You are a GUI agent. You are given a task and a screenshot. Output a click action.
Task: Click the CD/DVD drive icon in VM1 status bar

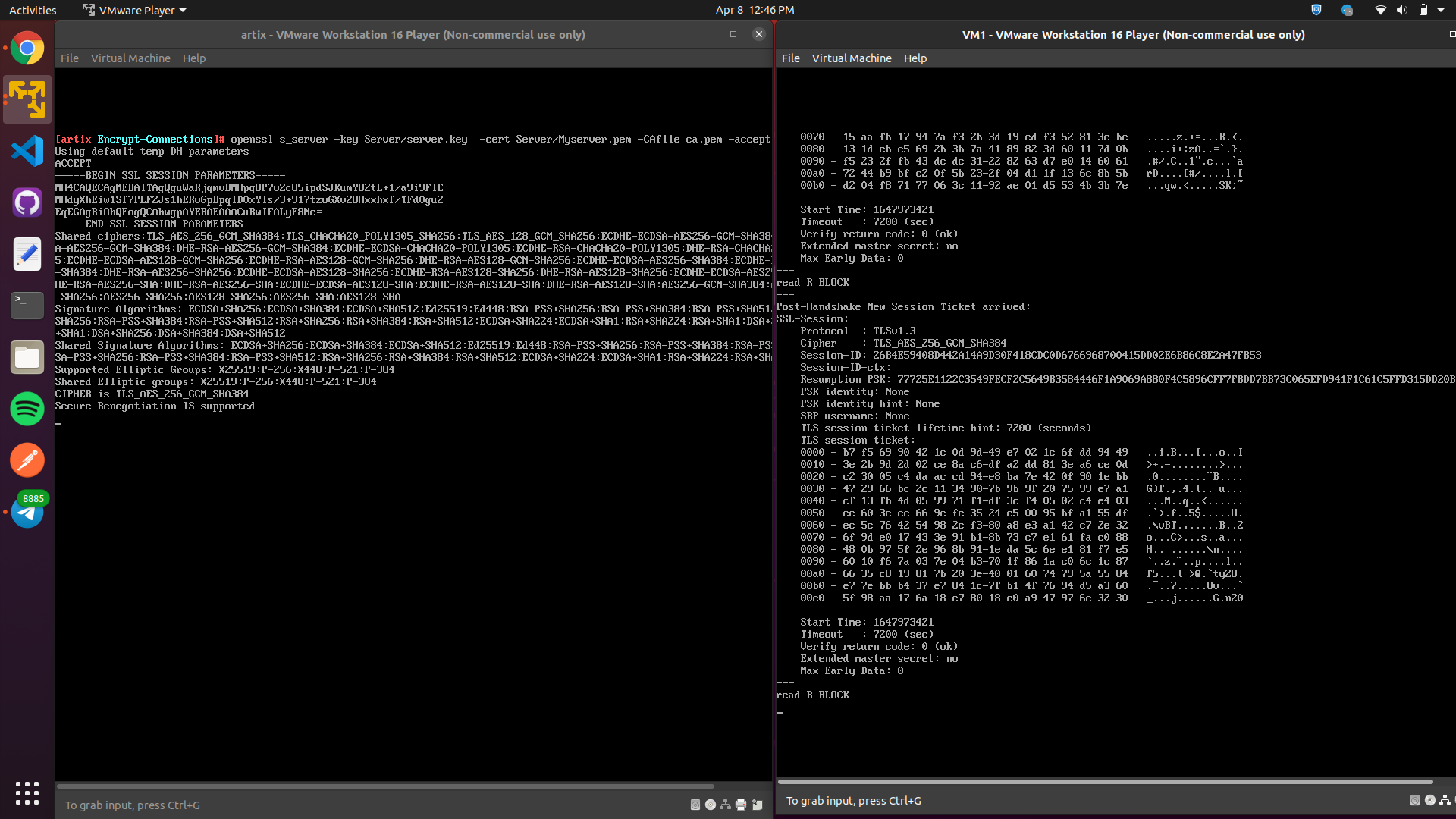(x=1429, y=800)
